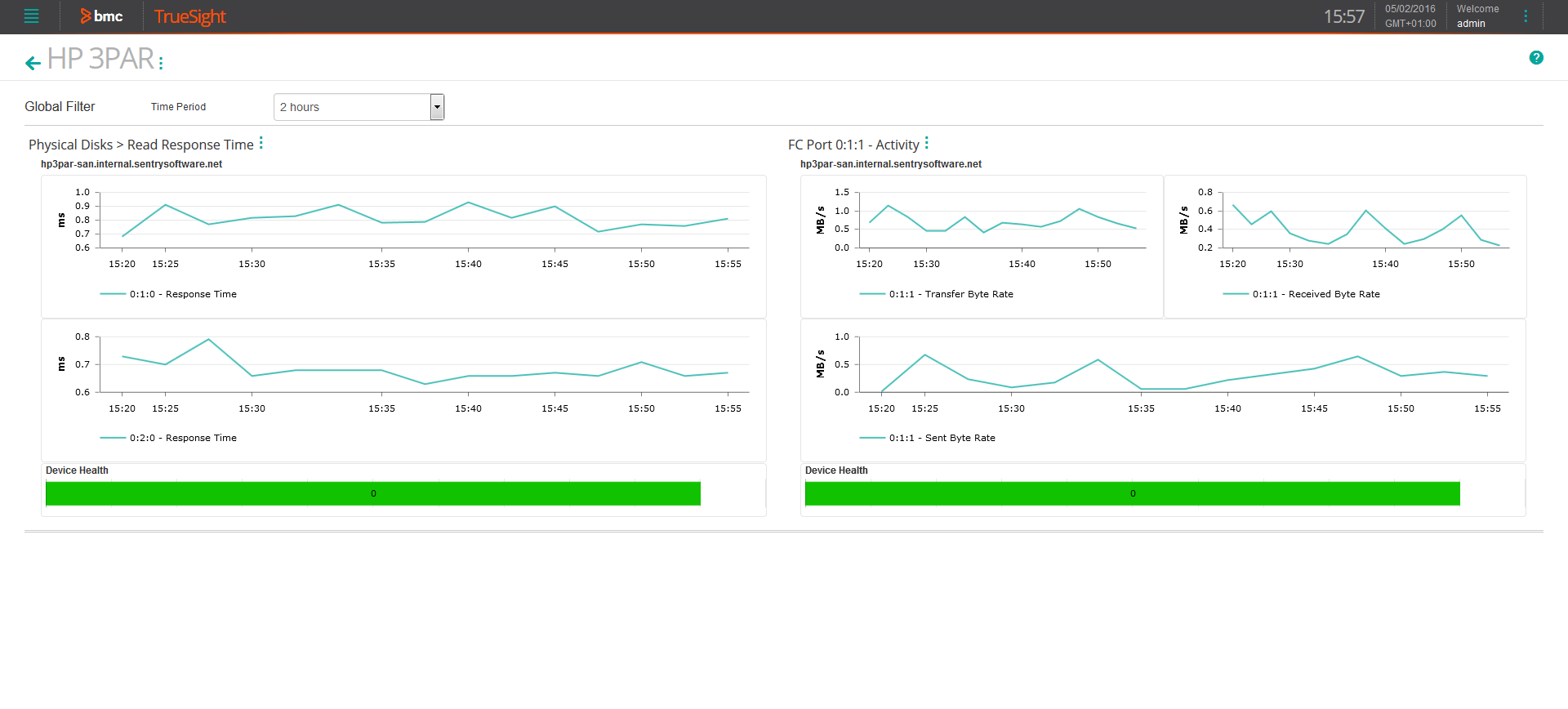Screen dimensions: 1568x709
Task: Click the HP 3PAR page heading
Action: coord(100,59)
